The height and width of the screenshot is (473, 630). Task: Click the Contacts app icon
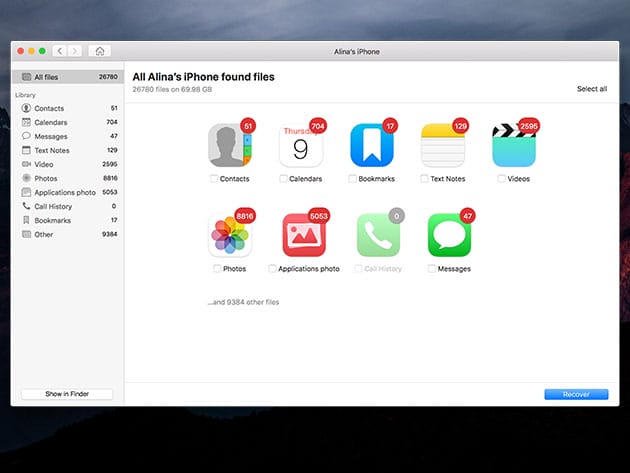229,146
